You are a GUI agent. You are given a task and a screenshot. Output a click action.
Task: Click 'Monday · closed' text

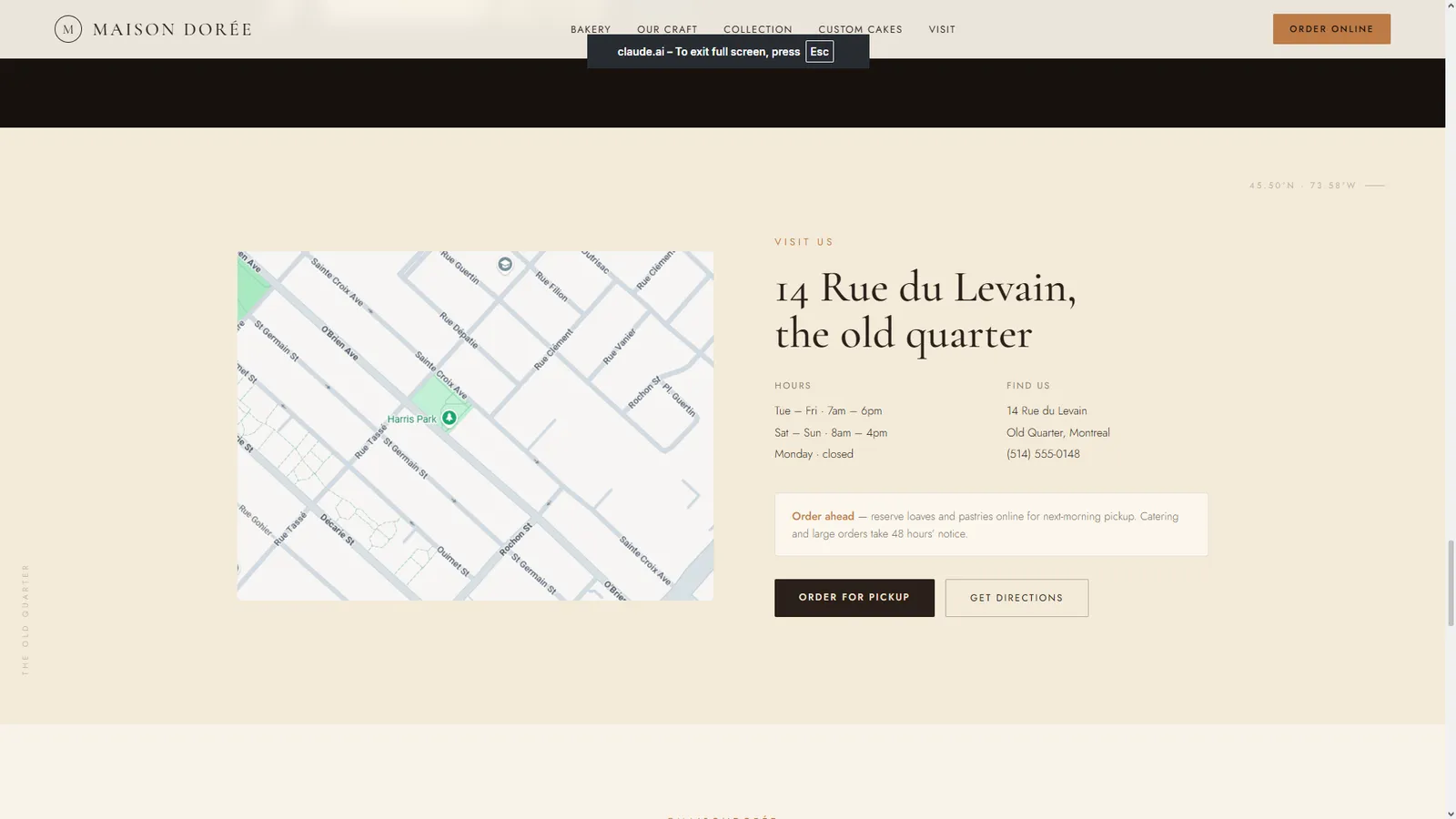tap(814, 454)
